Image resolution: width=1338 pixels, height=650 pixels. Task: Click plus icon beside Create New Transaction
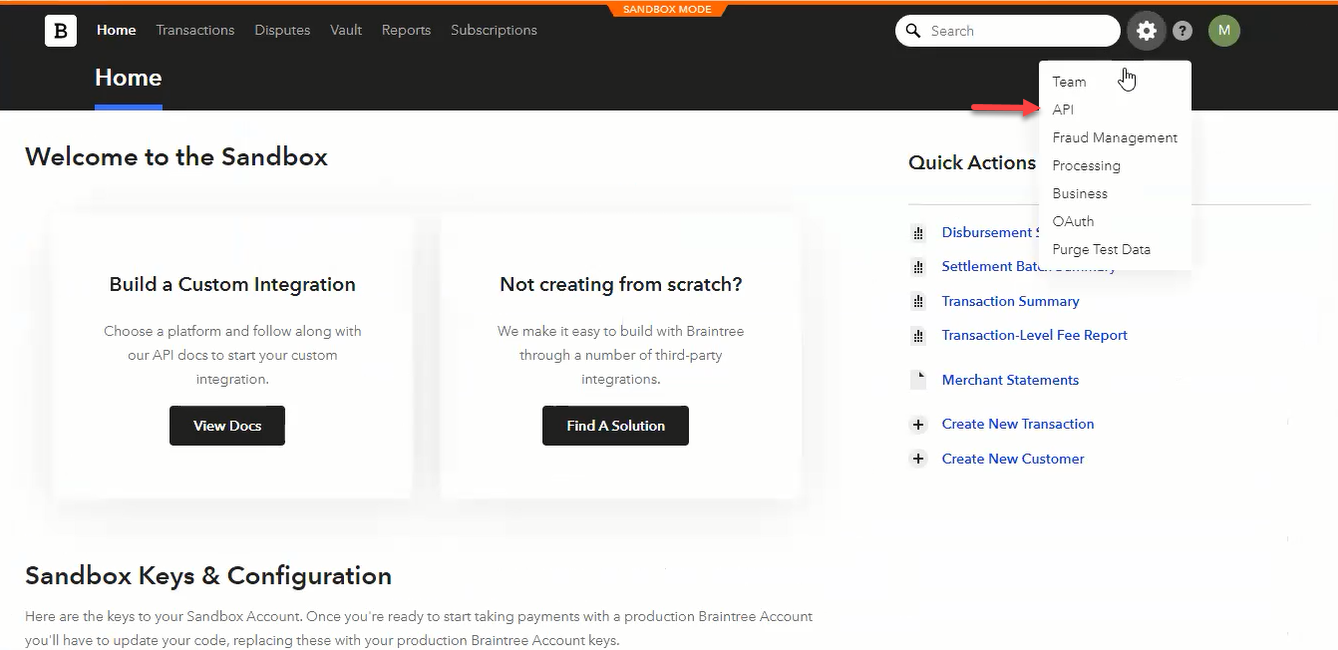click(x=918, y=424)
